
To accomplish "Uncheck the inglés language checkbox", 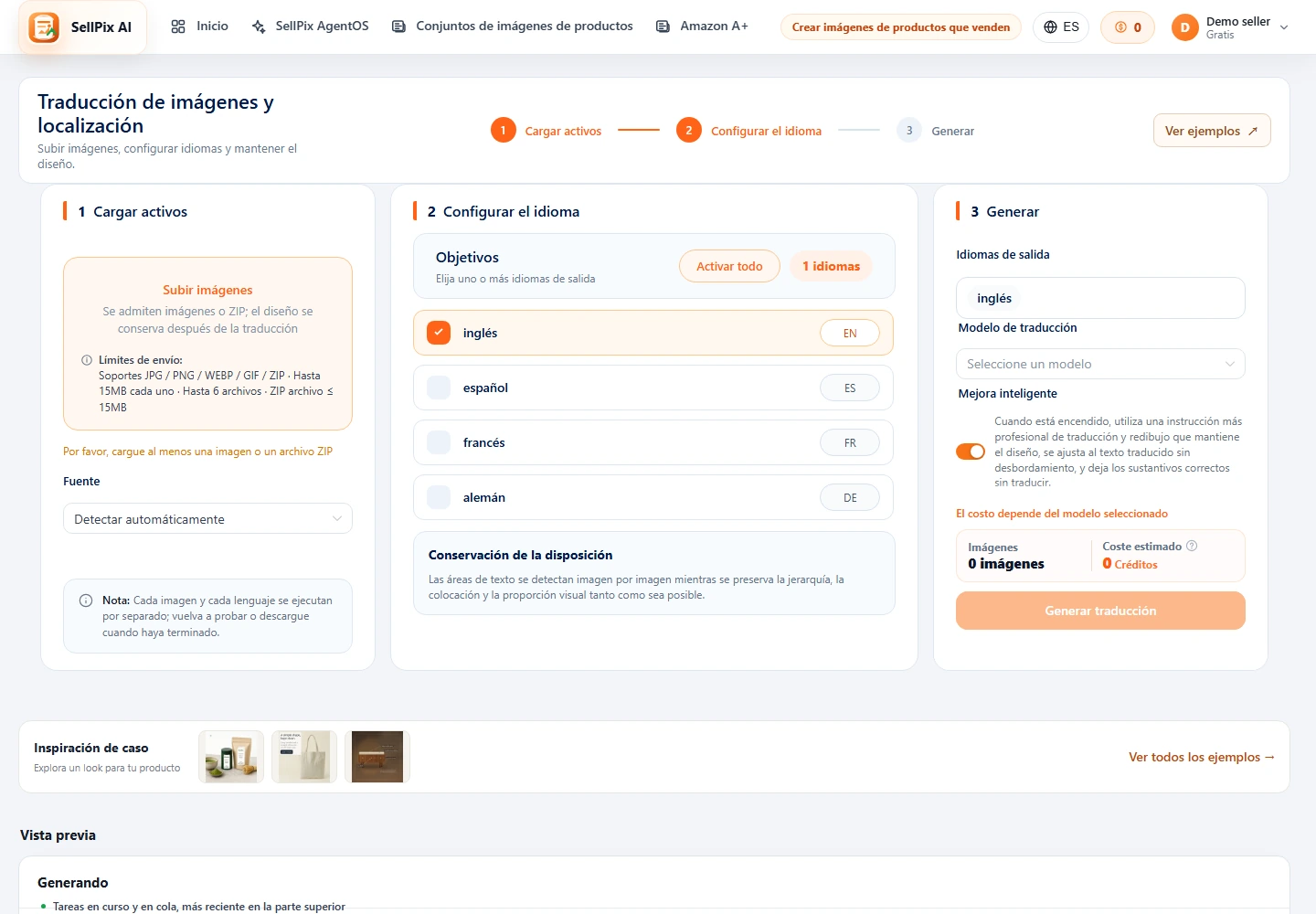I will 439,333.
